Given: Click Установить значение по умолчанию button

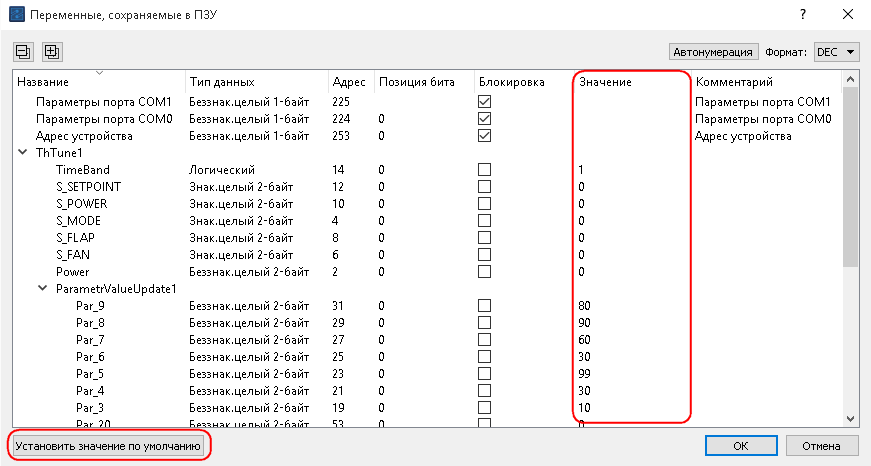Looking at the screenshot, I should coord(109,445).
